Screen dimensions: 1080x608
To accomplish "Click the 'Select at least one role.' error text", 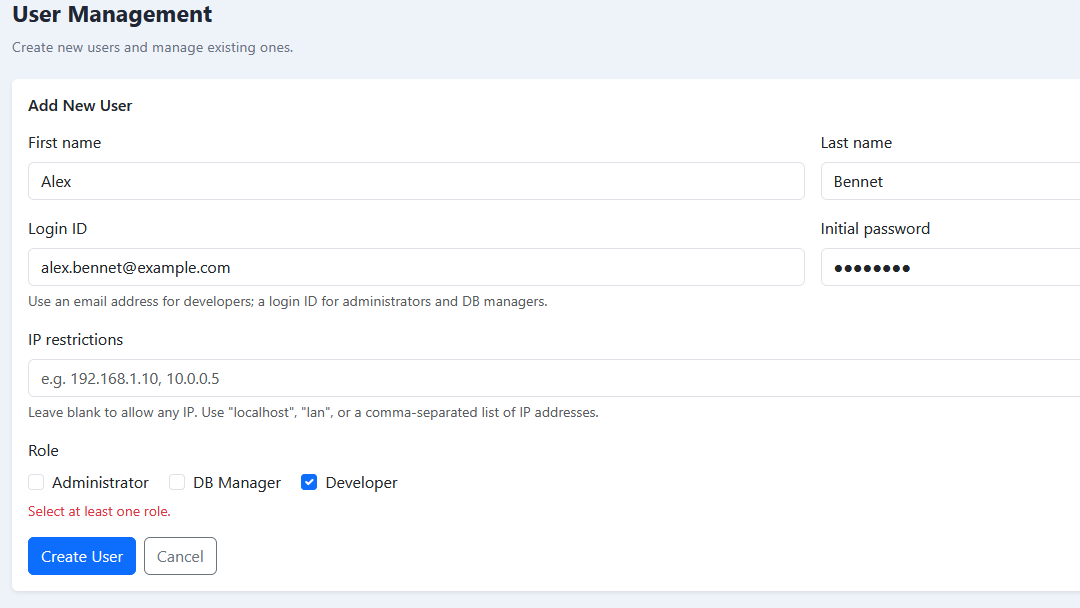I will (x=99, y=512).
